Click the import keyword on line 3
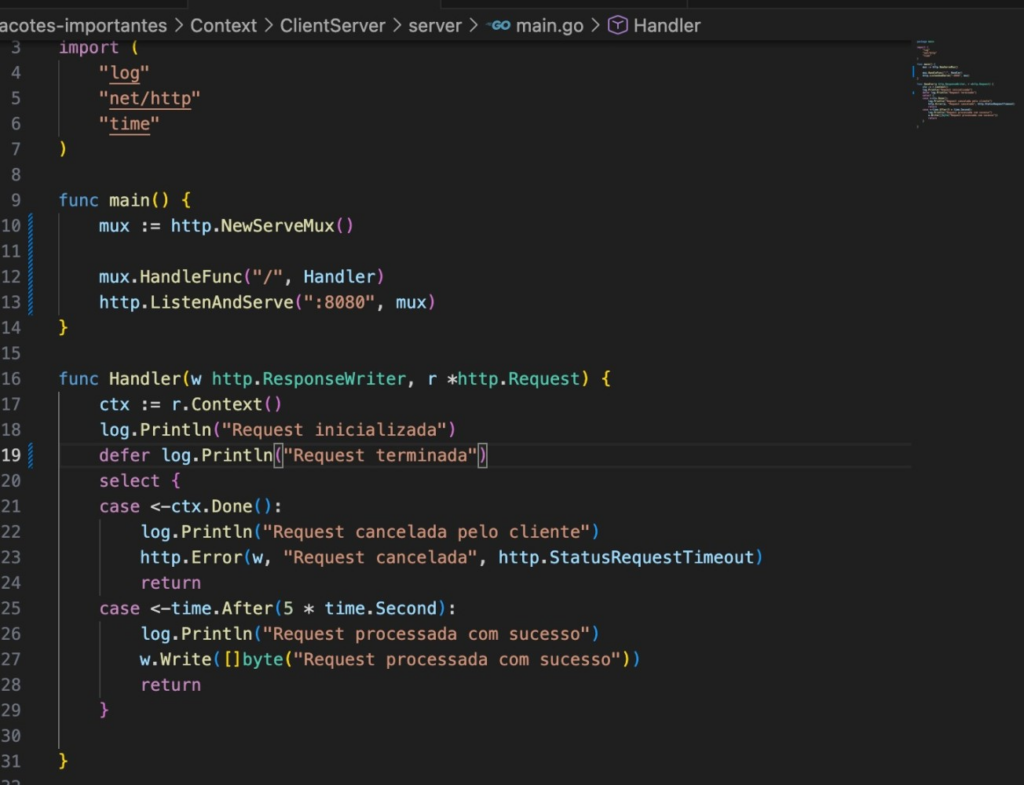 [89, 48]
